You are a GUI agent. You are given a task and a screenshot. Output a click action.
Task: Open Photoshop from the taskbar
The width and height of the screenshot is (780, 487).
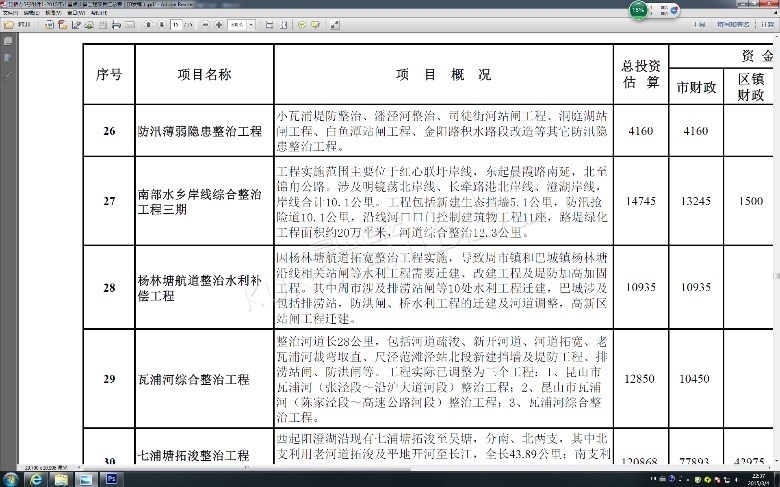point(111,479)
